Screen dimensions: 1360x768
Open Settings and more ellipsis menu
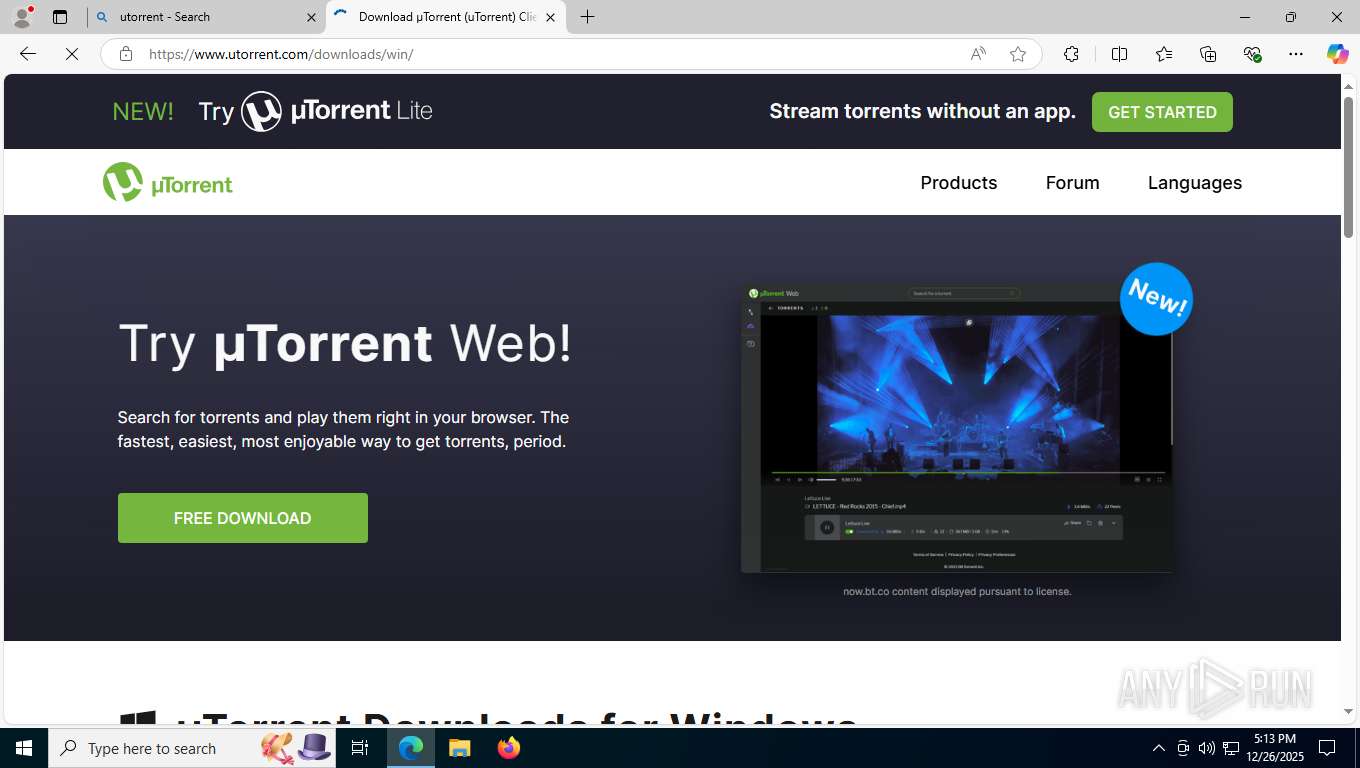click(1296, 54)
